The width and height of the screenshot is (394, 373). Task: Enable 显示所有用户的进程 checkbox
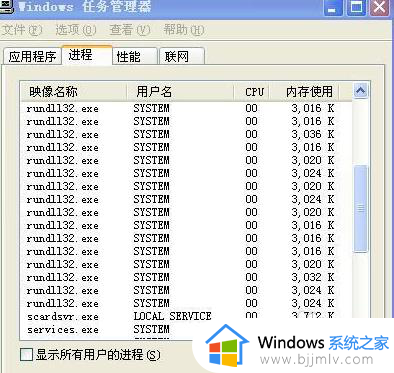tap(27, 355)
